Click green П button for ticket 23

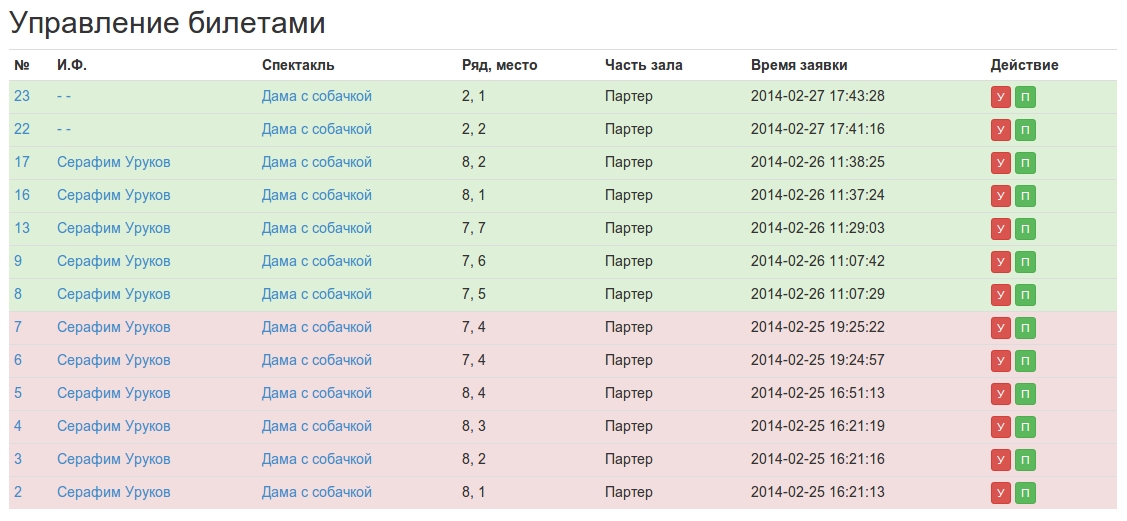coord(1025,98)
